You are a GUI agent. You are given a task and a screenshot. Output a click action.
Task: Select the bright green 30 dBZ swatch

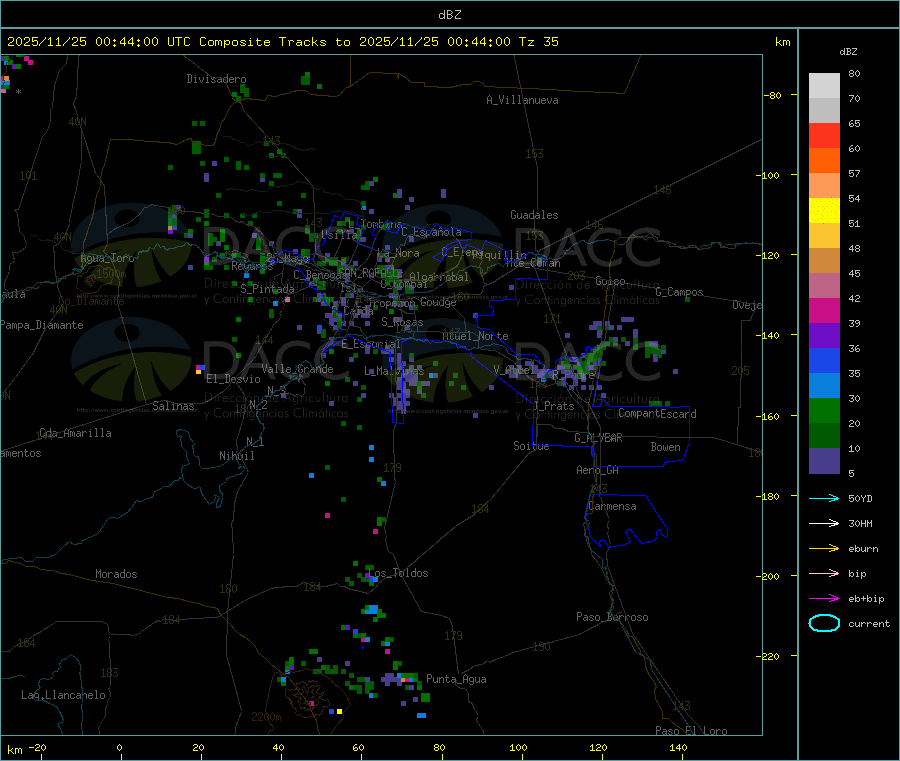tap(824, 410)
